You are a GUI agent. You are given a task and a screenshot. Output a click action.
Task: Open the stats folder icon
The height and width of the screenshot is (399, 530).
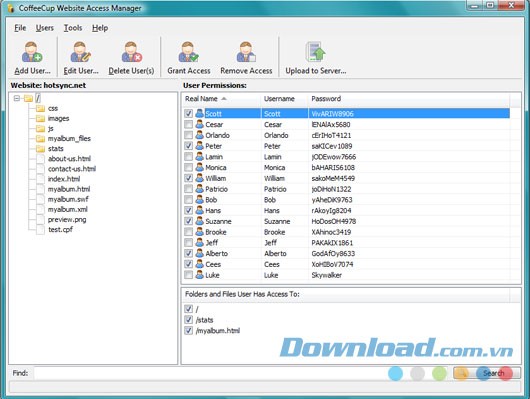[41, 149]
